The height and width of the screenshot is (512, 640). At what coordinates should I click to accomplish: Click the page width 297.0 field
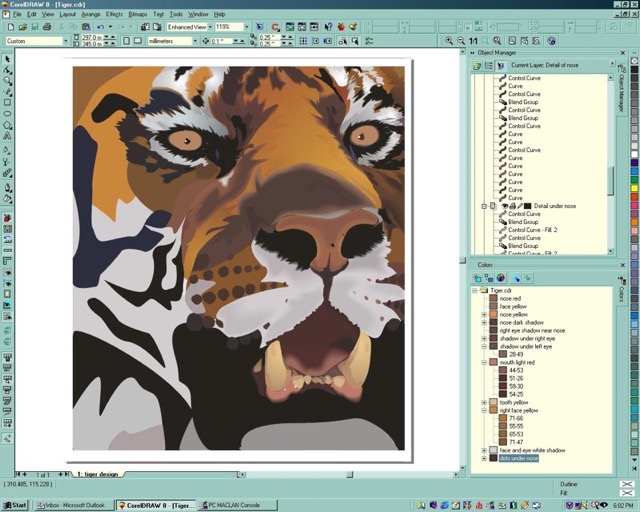[x=92, y=37]
